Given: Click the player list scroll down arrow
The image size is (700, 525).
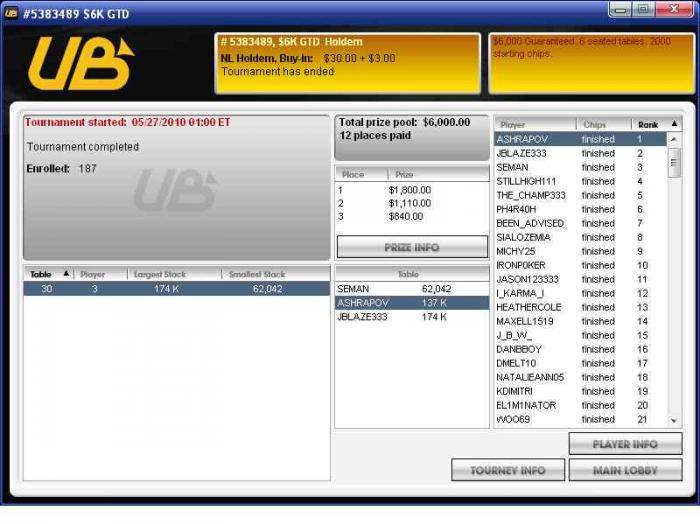Looking at the screenshot, I should tap(674, 421).
